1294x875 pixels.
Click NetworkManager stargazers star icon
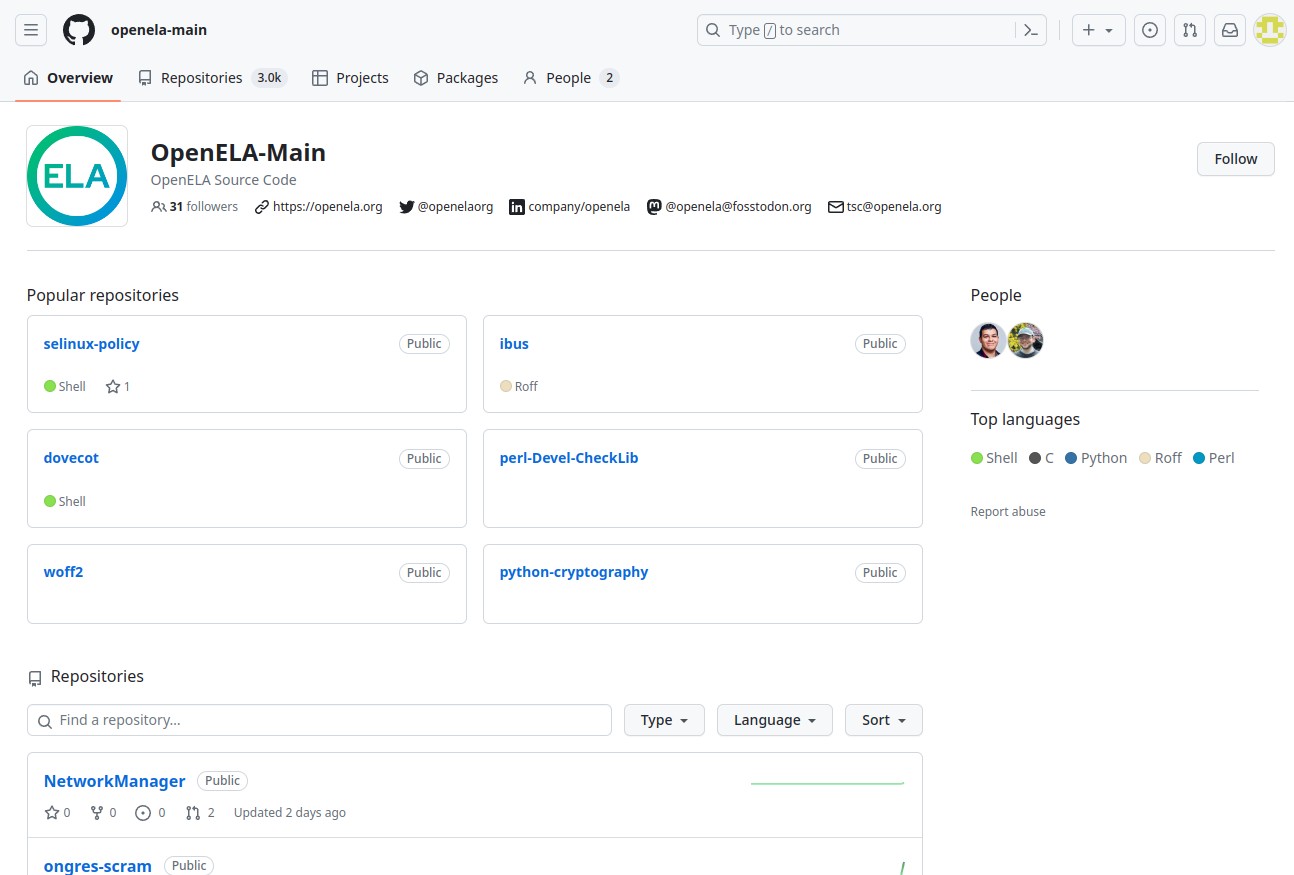tap(52, 813)
